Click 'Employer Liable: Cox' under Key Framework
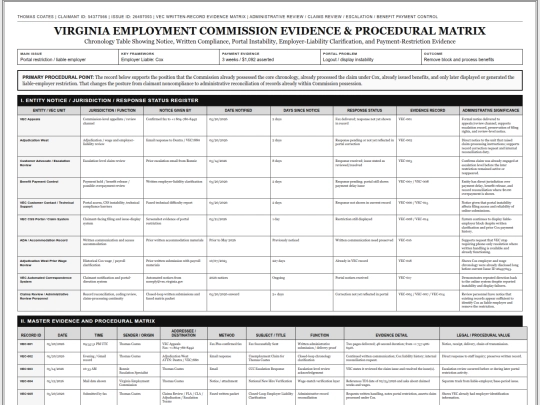 (142, 60)
